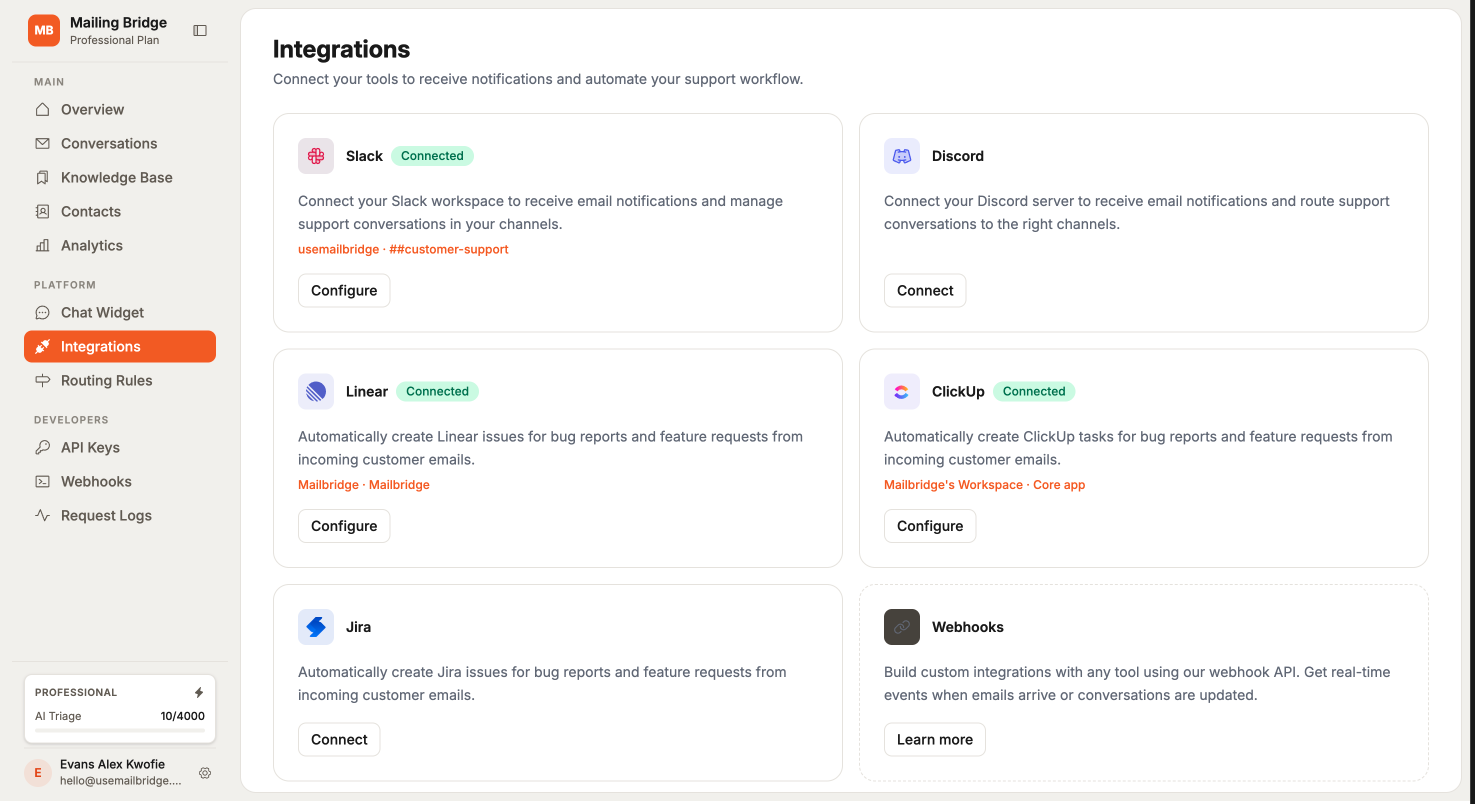Click the Contacts icon in sidebar

click(42, 211)
